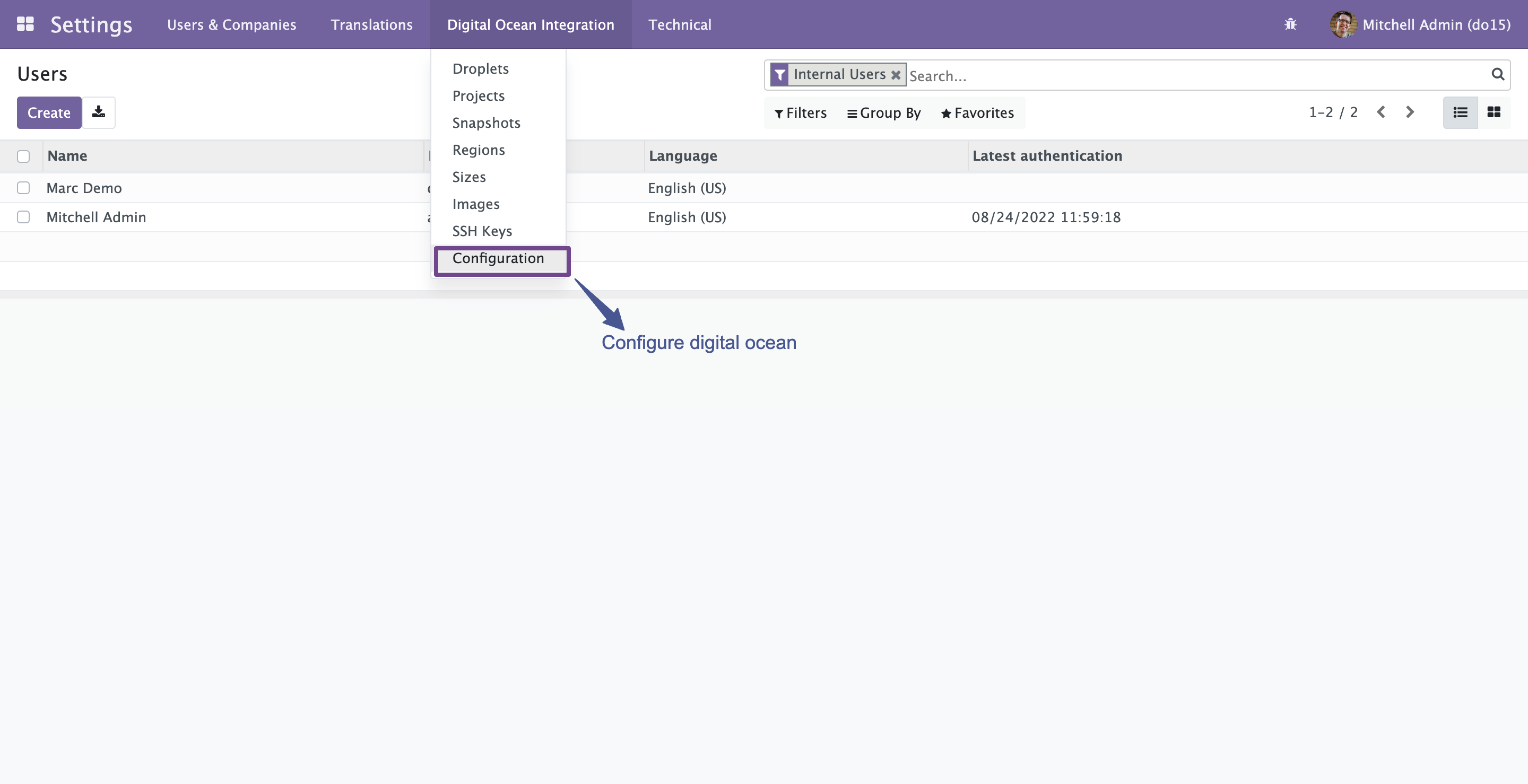
Task: Click the download export icon button
Action: click(x=99, y=112)
